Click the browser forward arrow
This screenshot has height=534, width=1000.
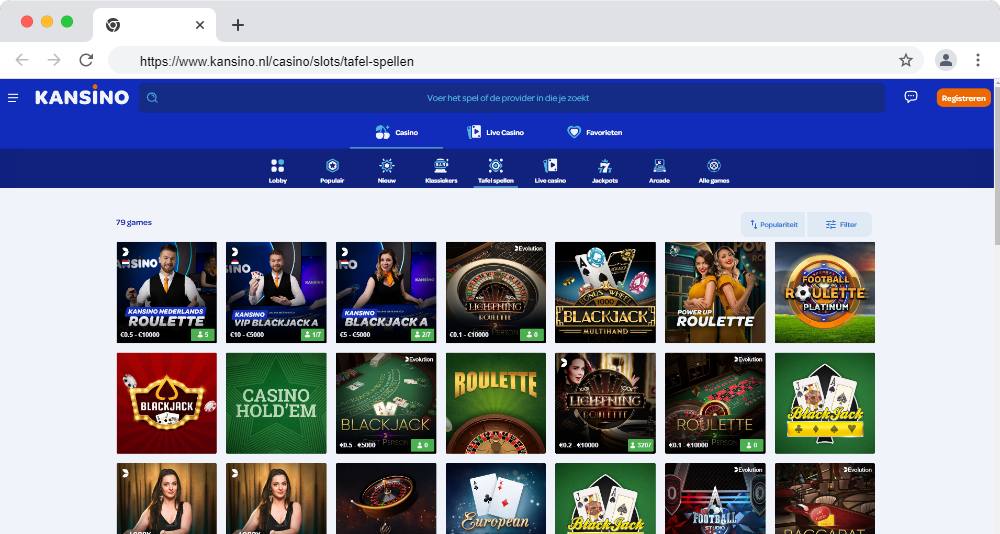54,60
